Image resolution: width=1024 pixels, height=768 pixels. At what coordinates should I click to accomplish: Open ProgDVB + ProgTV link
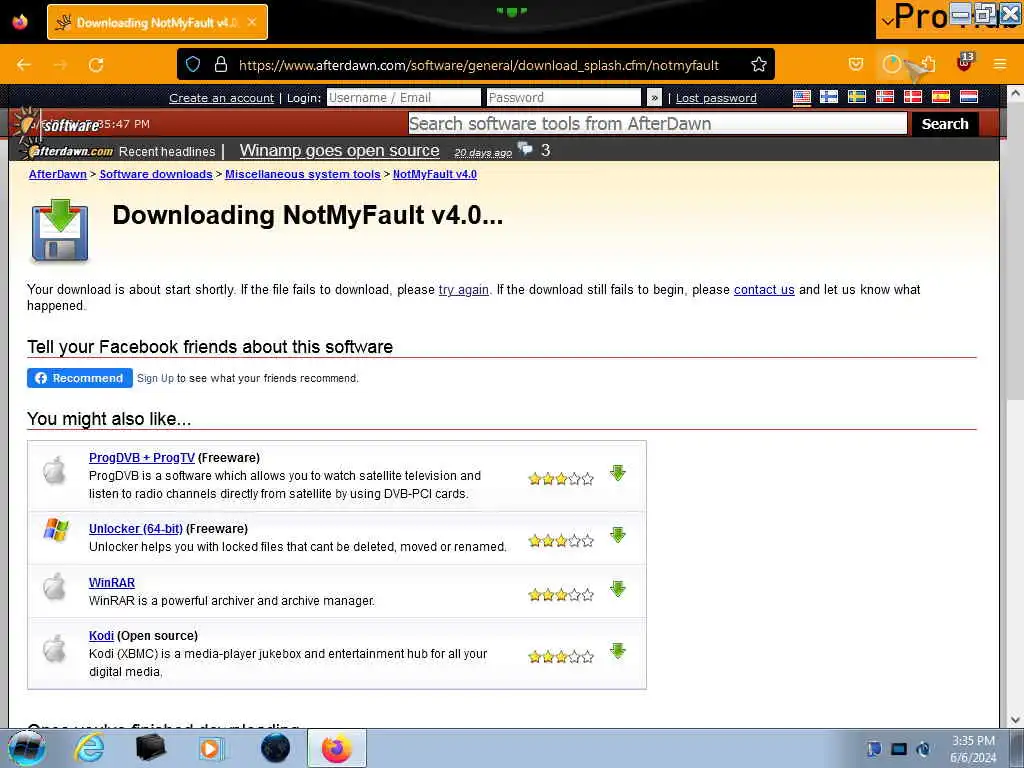142,458
